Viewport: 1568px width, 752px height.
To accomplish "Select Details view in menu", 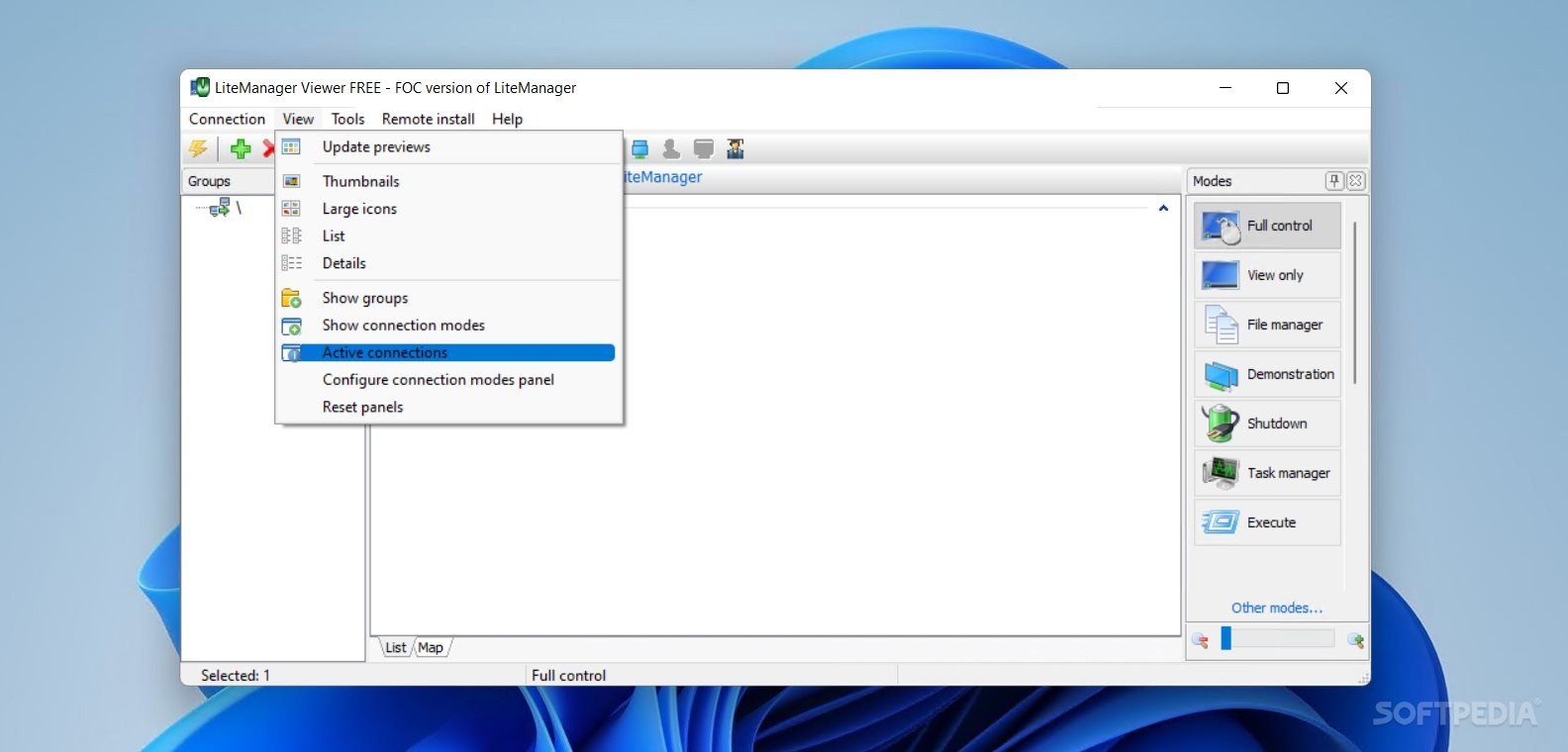I will (449, 263).
